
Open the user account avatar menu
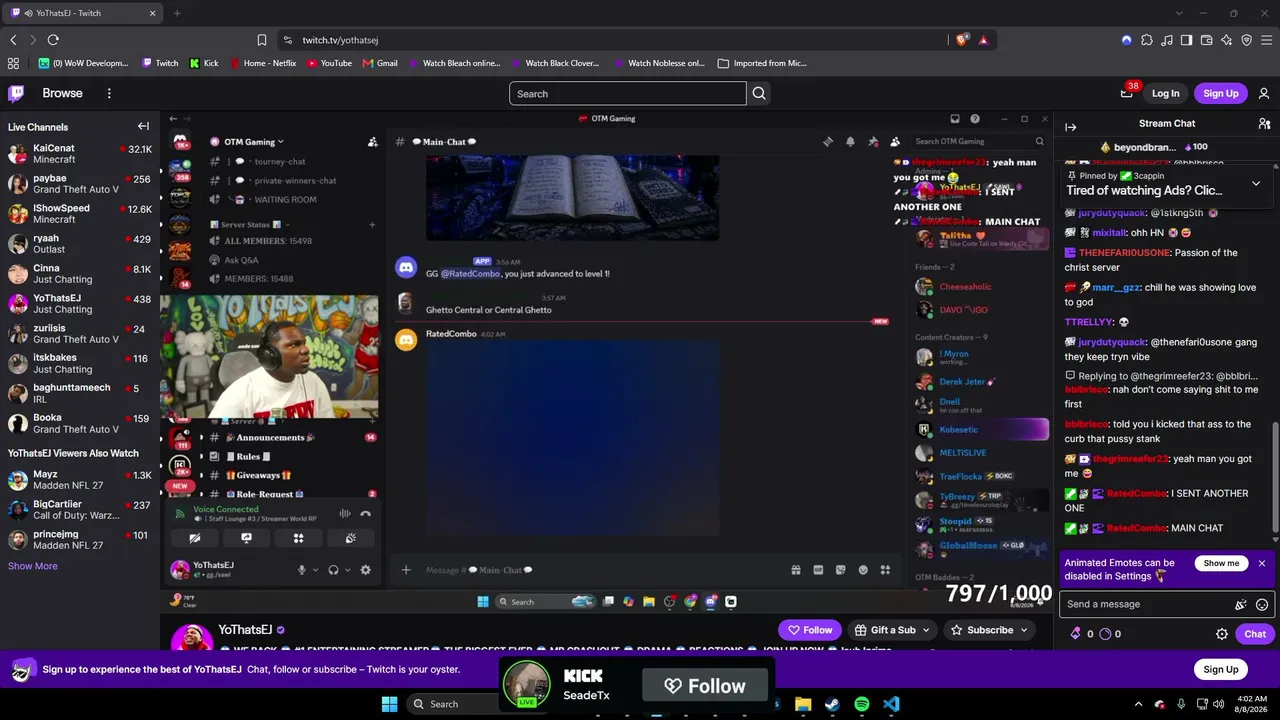point(1264,93)
